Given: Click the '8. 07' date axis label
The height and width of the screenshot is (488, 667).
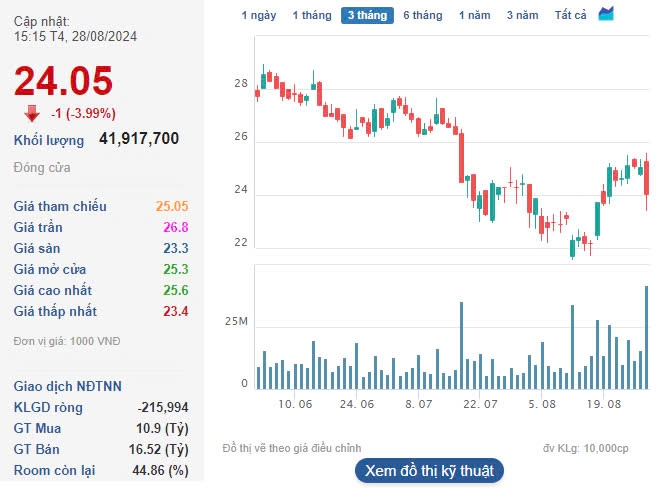Looking at the screenshot, I should (419, 404).
